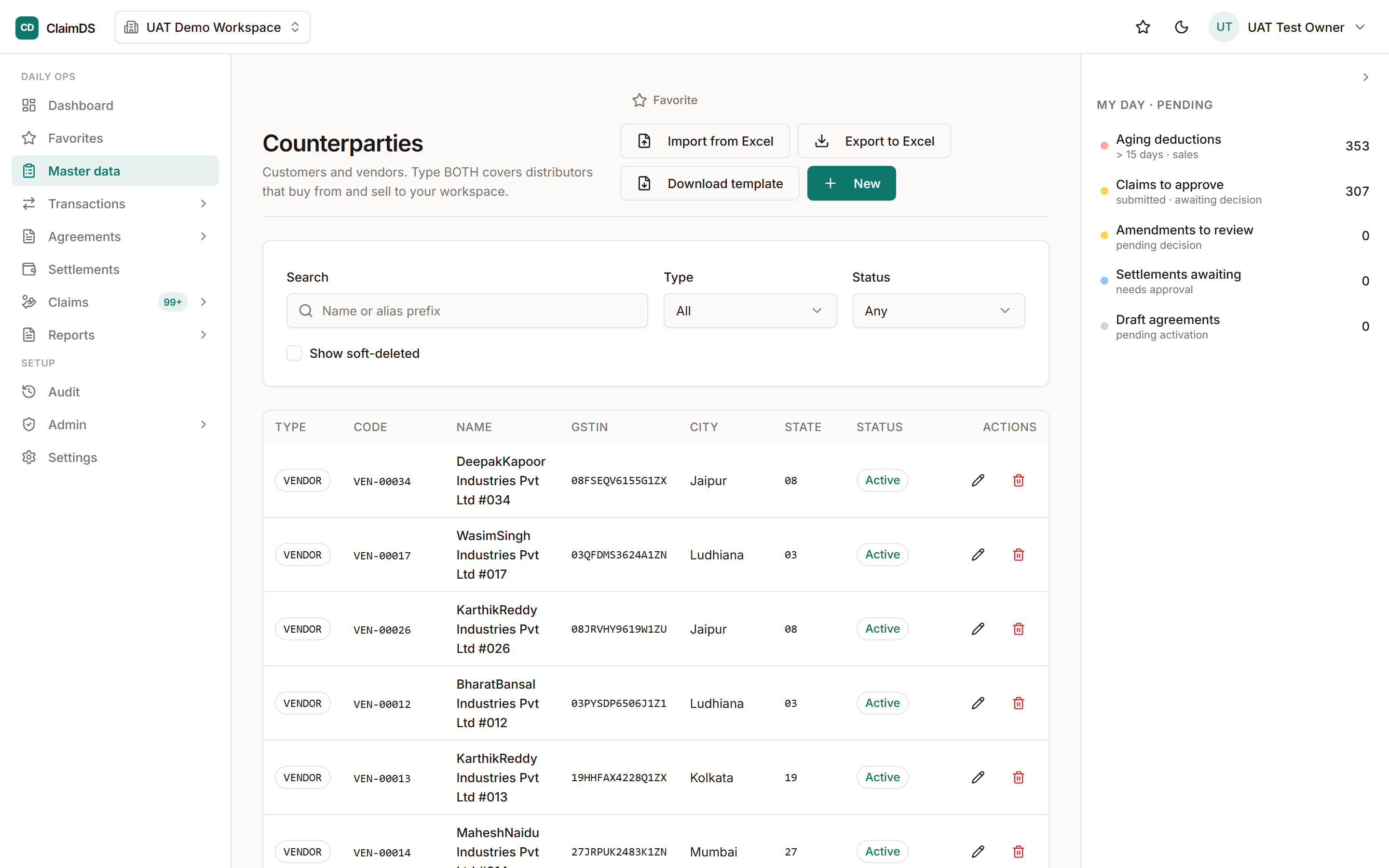
Task: Select Master data in sidebar
Action: [115, 171]
